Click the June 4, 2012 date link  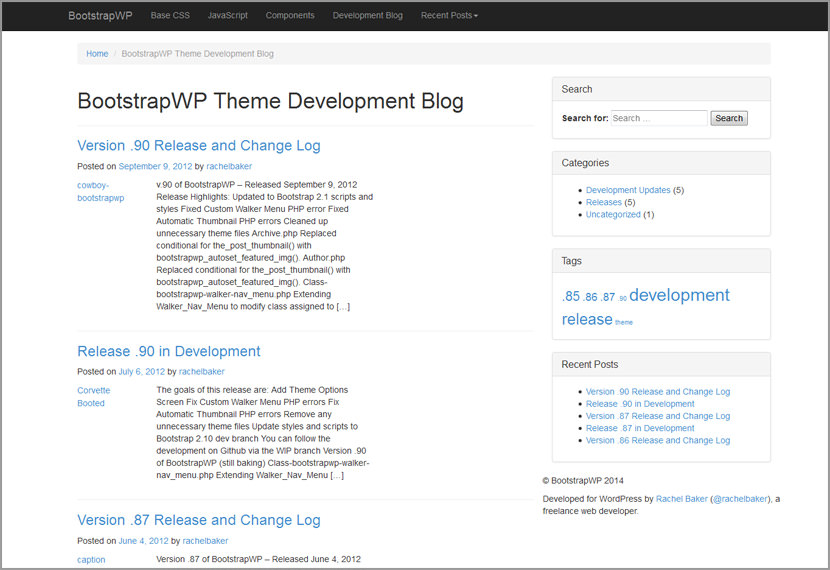point(143,541)
